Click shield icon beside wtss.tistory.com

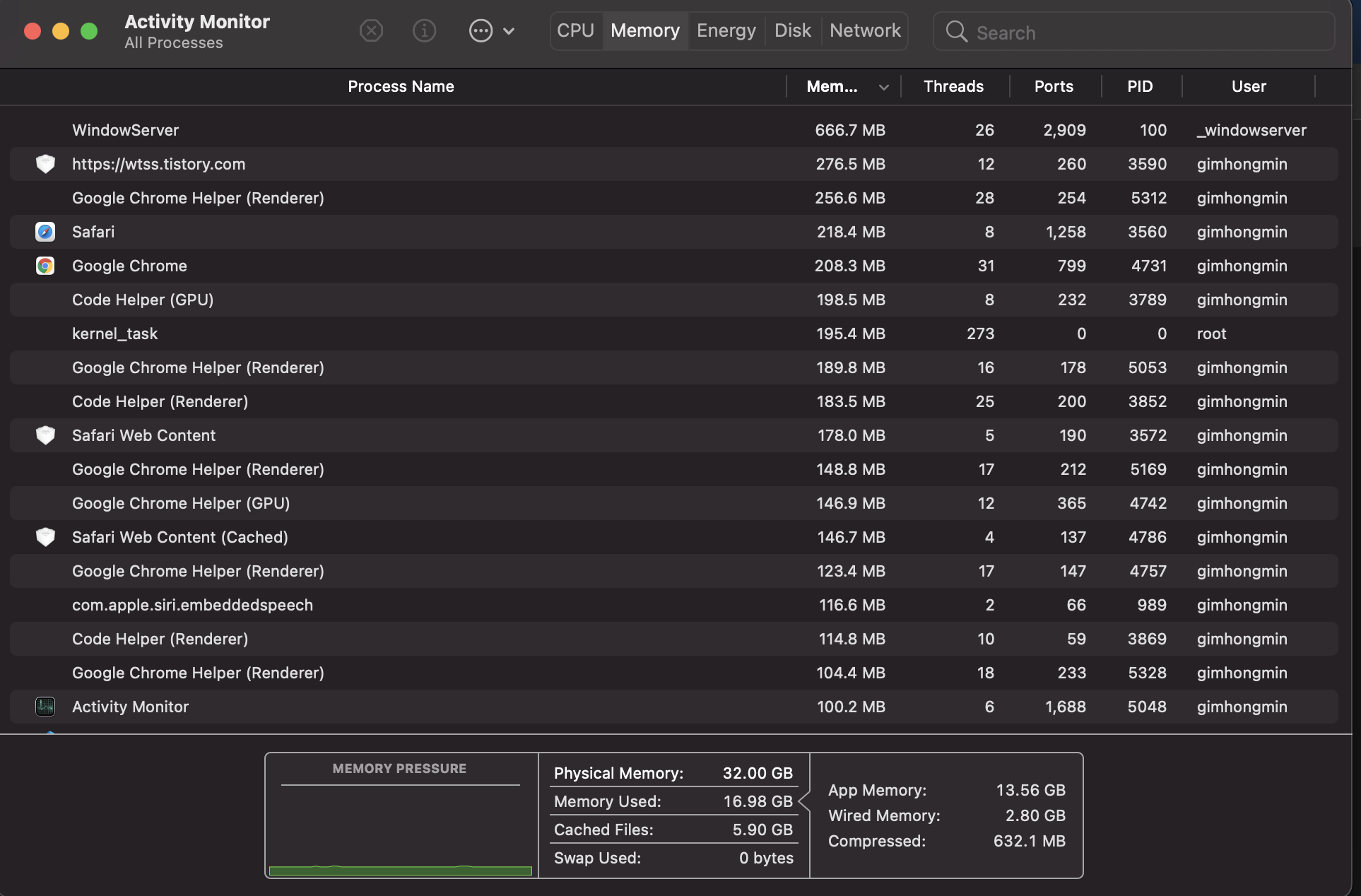pyautogui.click(x=45, y=164)
